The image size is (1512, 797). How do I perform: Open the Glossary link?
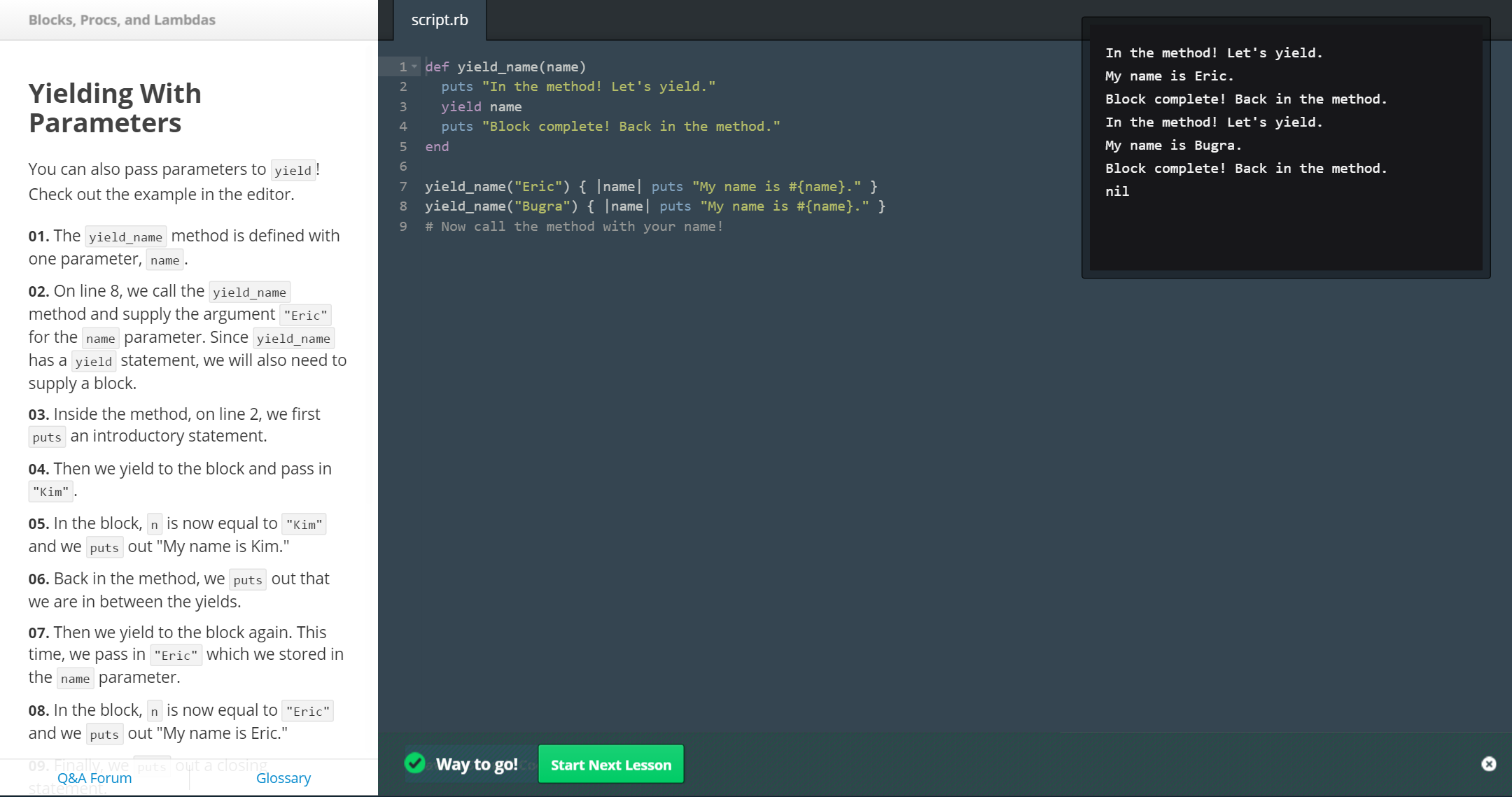pos(283,778)
